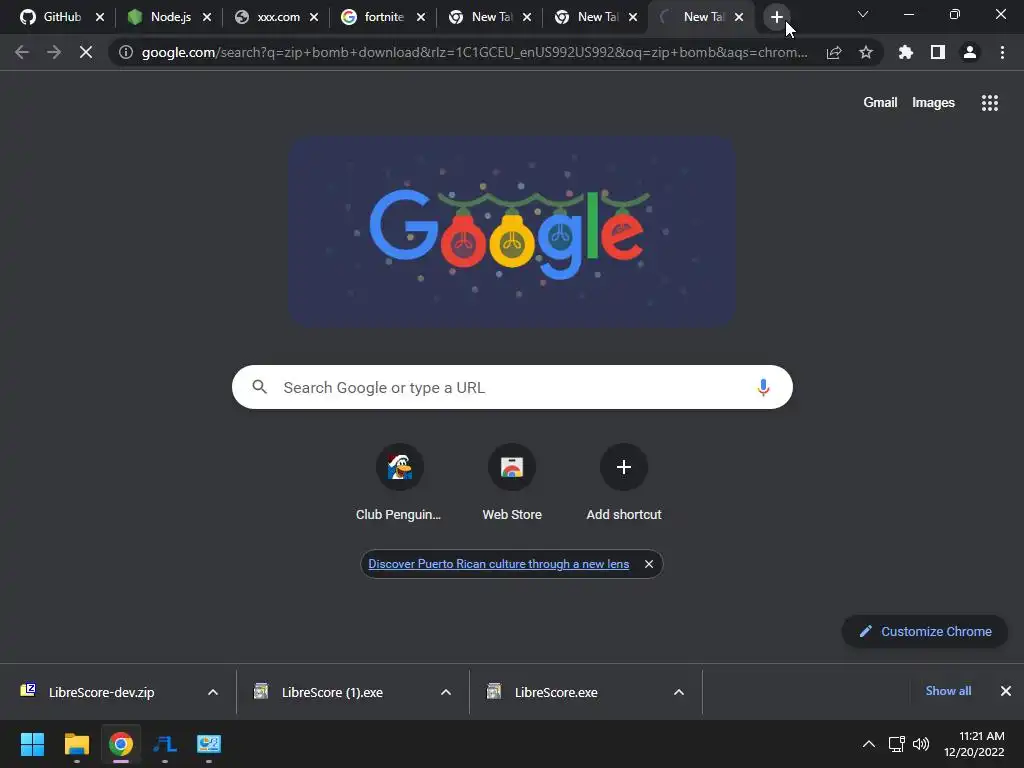Open the Chrome profile icon
This screenshot has height=768, width=1024.
(x=970, y=52)
